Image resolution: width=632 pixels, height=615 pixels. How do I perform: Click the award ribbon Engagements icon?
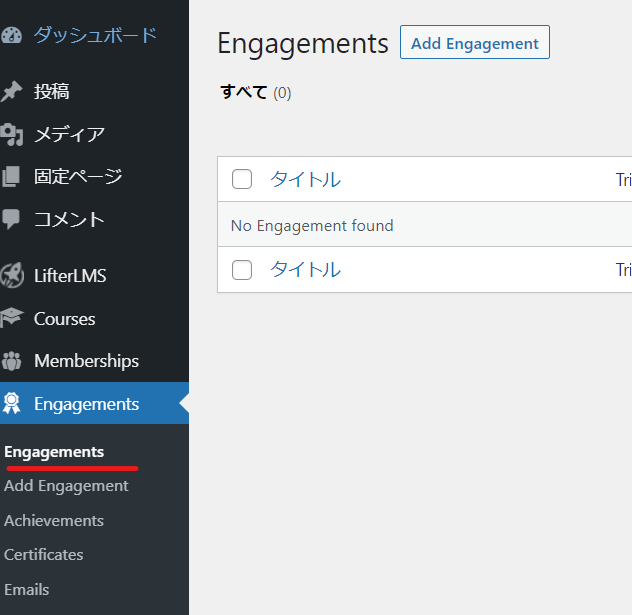click(12, 403)
